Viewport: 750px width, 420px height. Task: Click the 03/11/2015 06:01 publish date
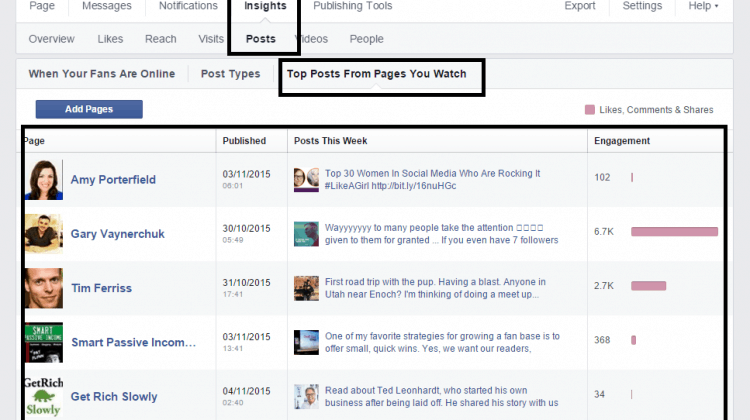(246, 179)
